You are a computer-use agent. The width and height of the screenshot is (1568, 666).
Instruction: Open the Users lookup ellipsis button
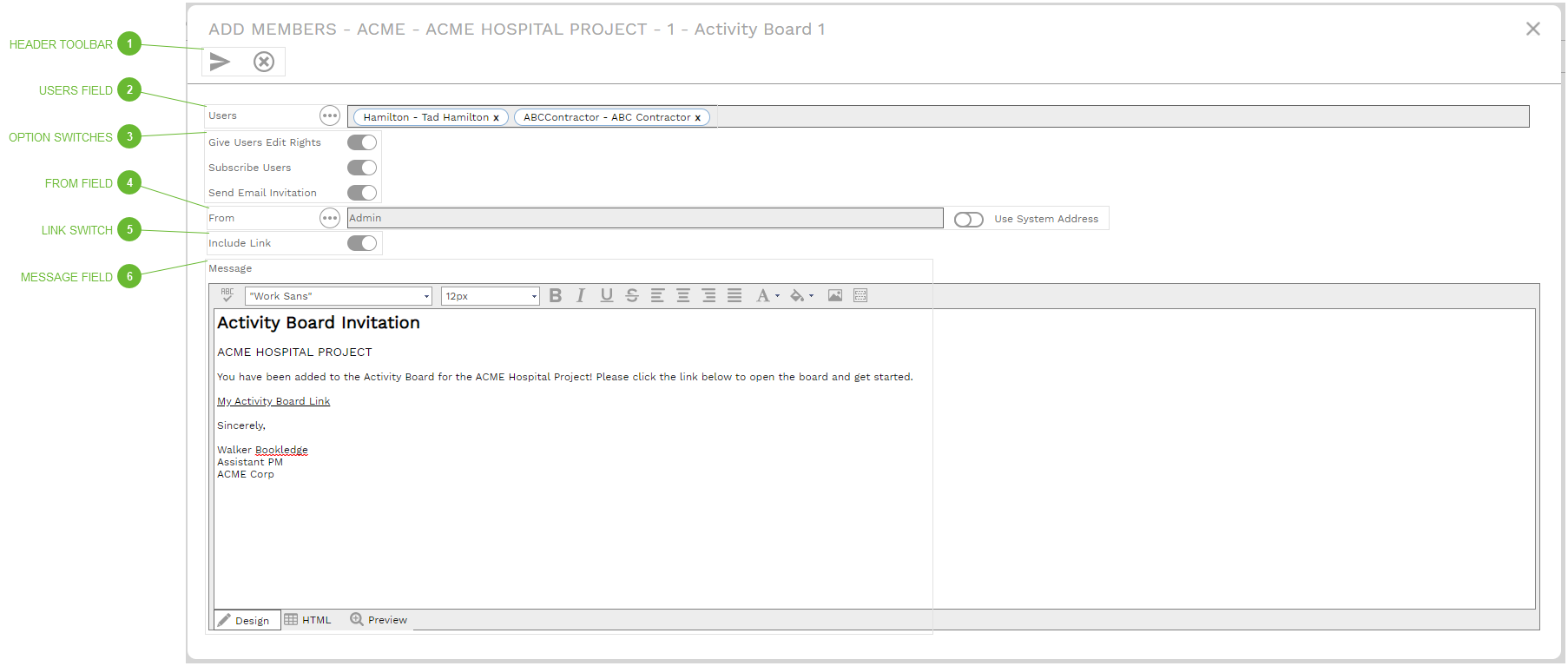coord(330,115)
